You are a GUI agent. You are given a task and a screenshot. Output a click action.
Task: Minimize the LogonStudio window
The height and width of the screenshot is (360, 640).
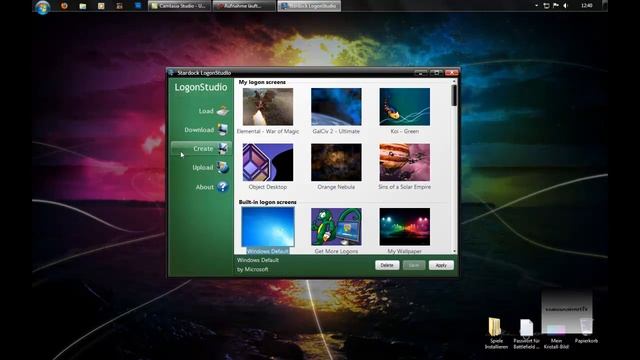pyautogui.click(x=421, y=73)
